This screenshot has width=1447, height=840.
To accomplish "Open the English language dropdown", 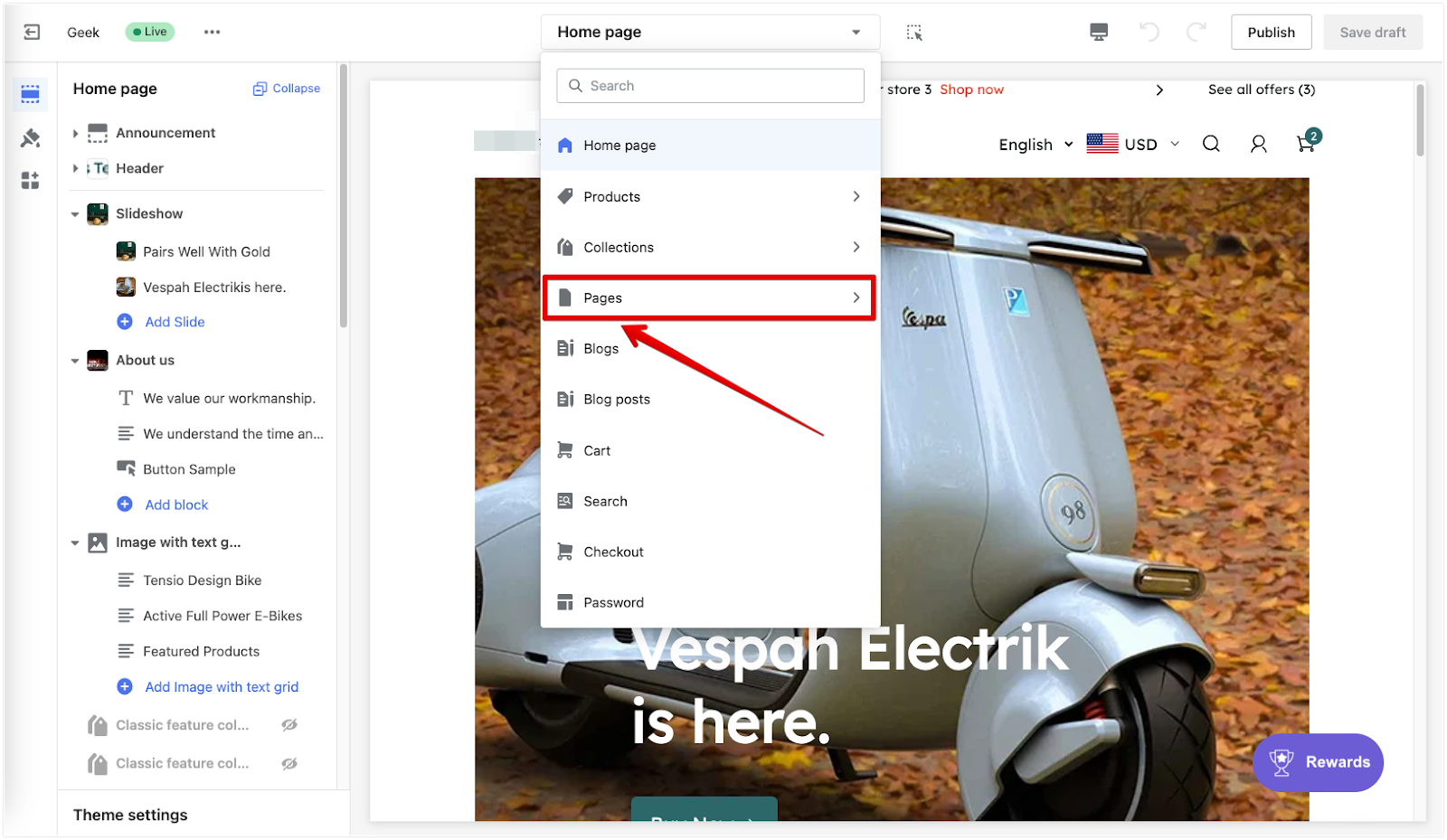I will [x=1036, y=145].
